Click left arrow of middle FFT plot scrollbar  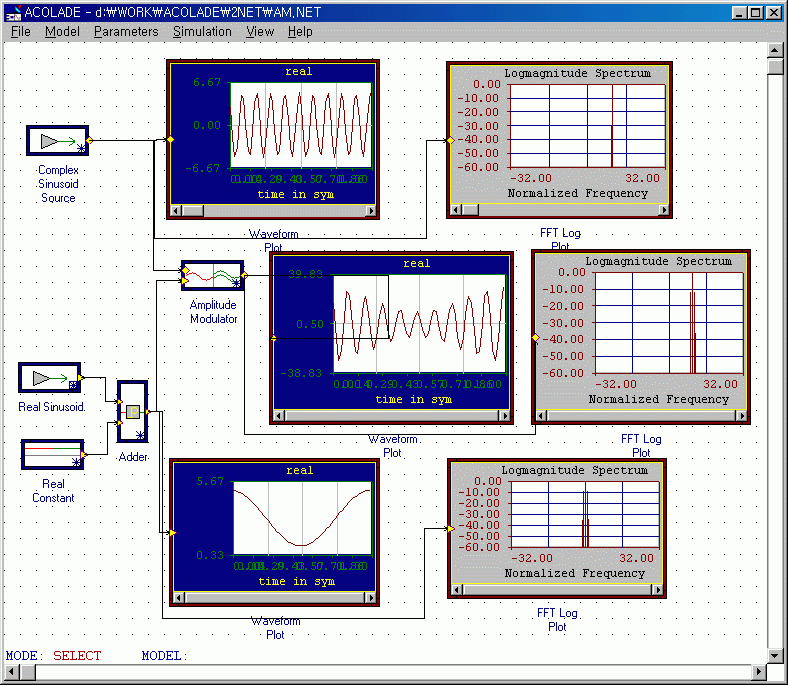coord(541,416)
